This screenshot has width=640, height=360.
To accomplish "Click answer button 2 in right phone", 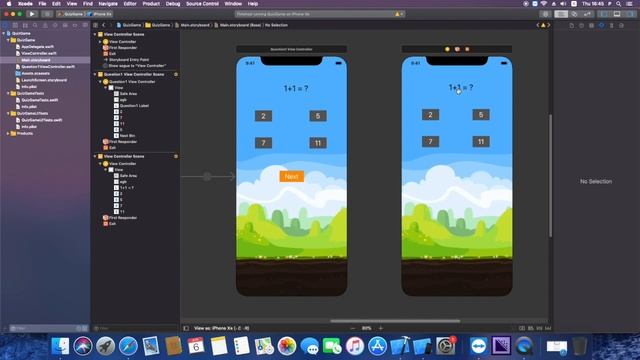I will [x=430, y=115].
